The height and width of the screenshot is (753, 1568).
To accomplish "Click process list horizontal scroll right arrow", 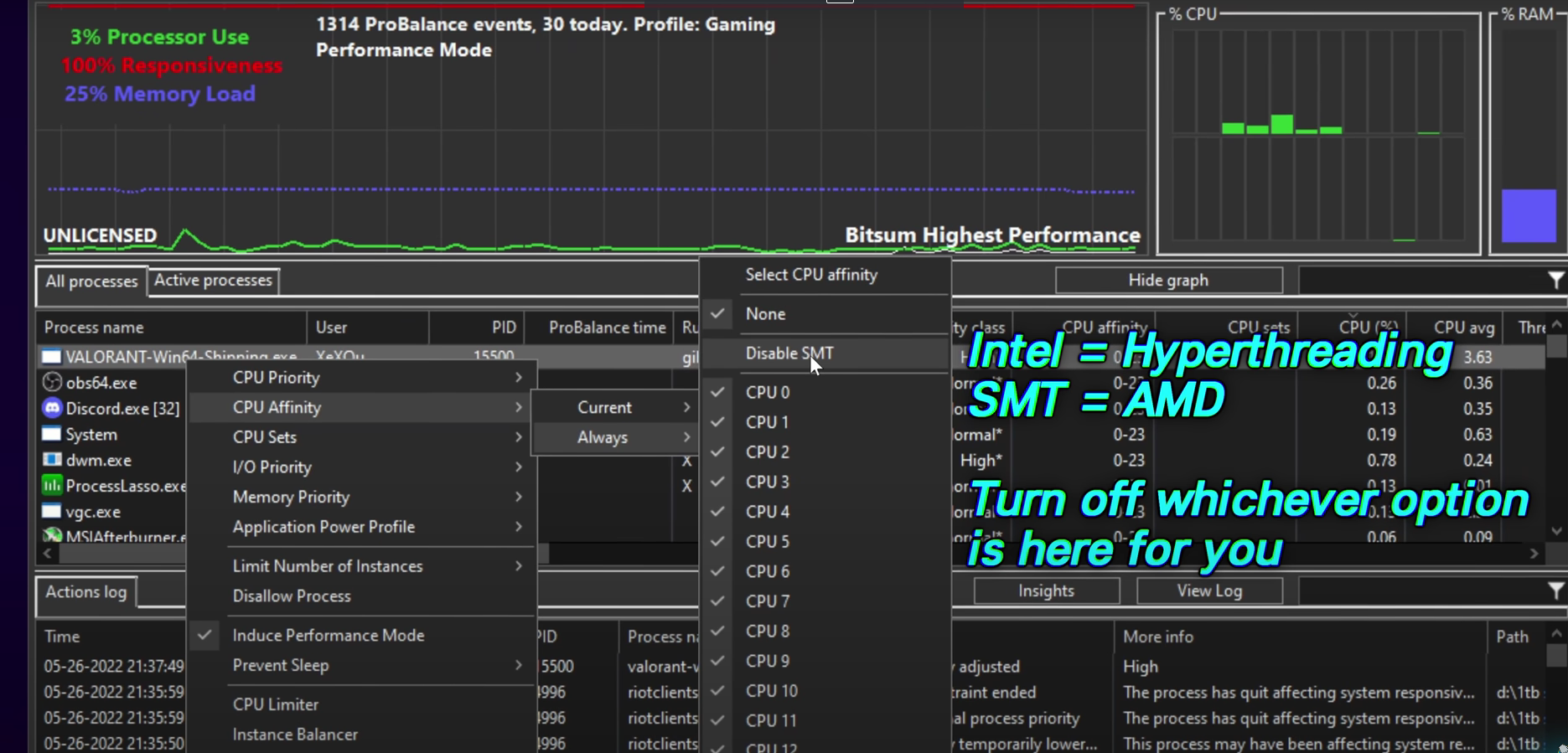I will coord(1534,554).
